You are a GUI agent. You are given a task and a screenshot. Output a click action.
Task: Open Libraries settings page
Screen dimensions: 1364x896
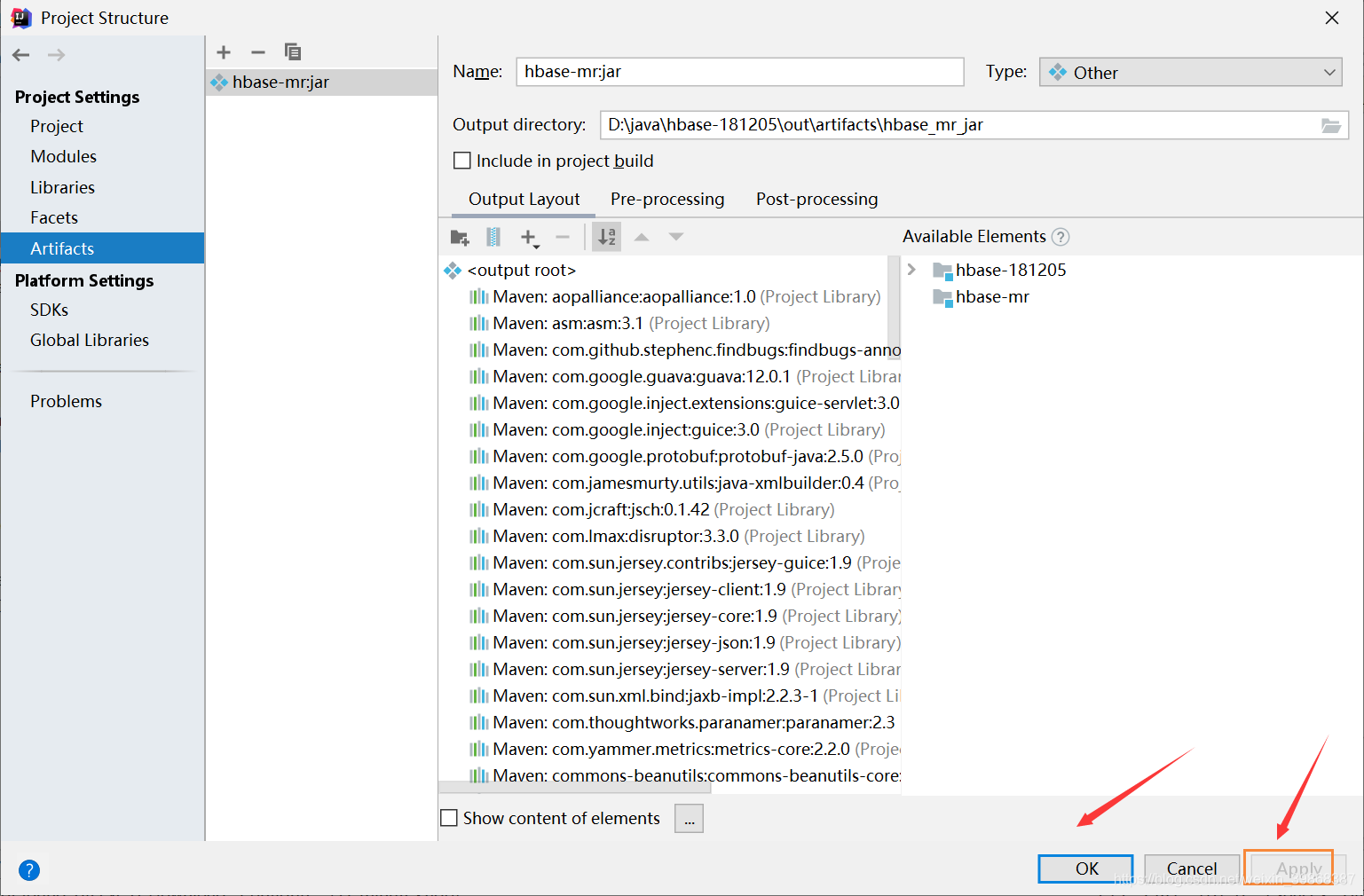[x=62, y=187]
